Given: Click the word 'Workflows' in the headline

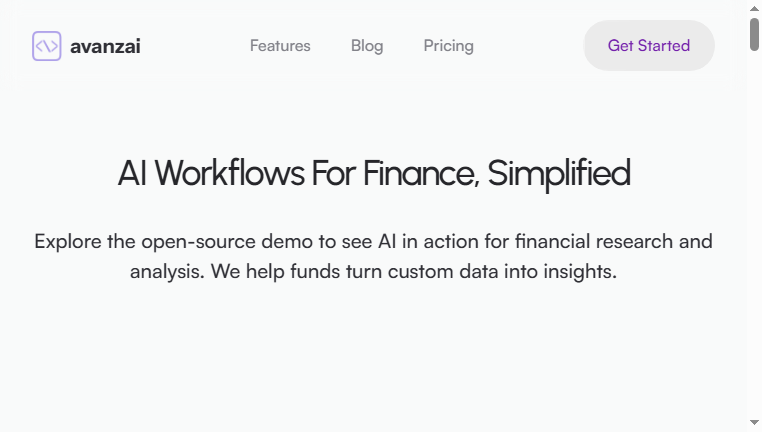Looking at the screenshot, I should point(229,173).
